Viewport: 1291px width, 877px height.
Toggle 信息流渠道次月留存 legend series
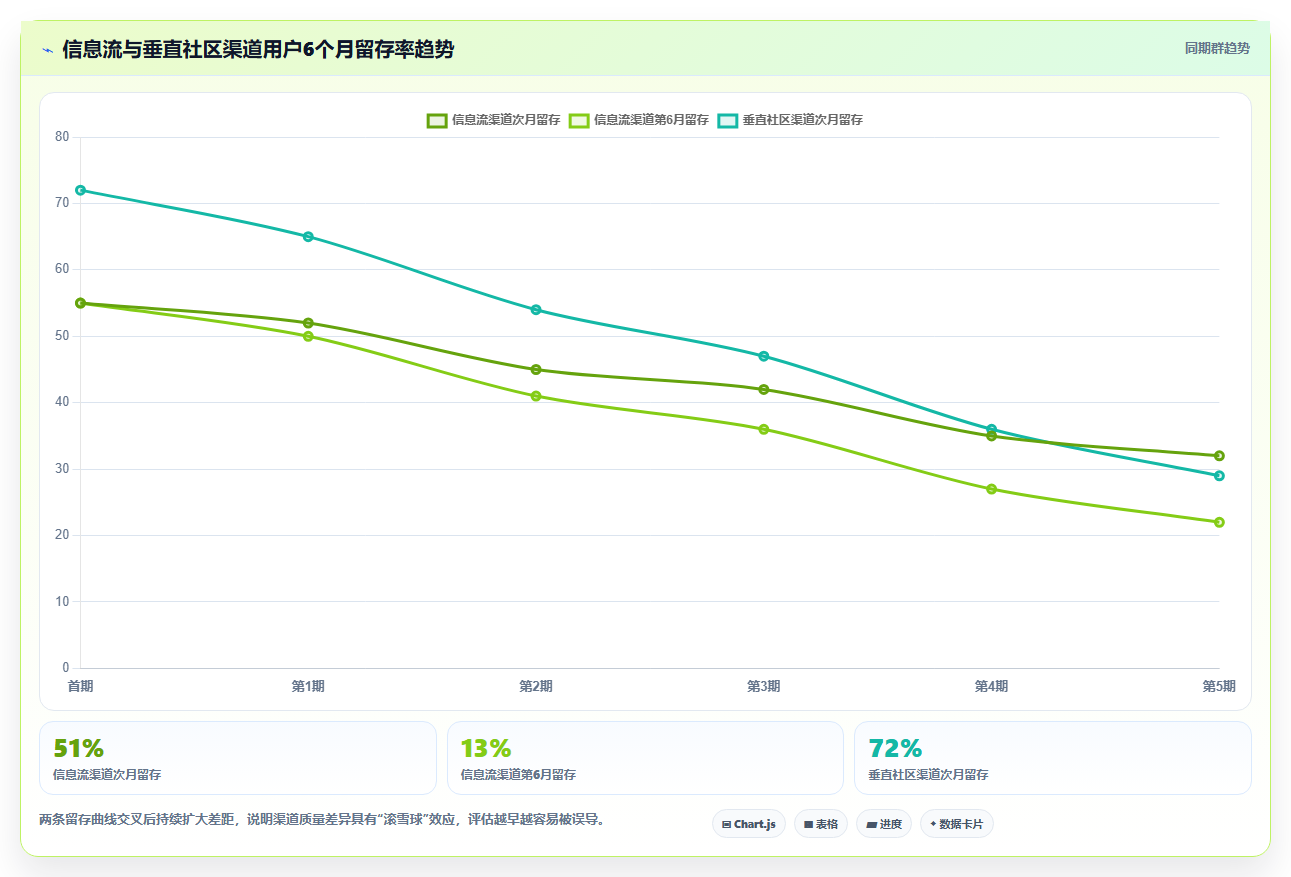point(493,120)
